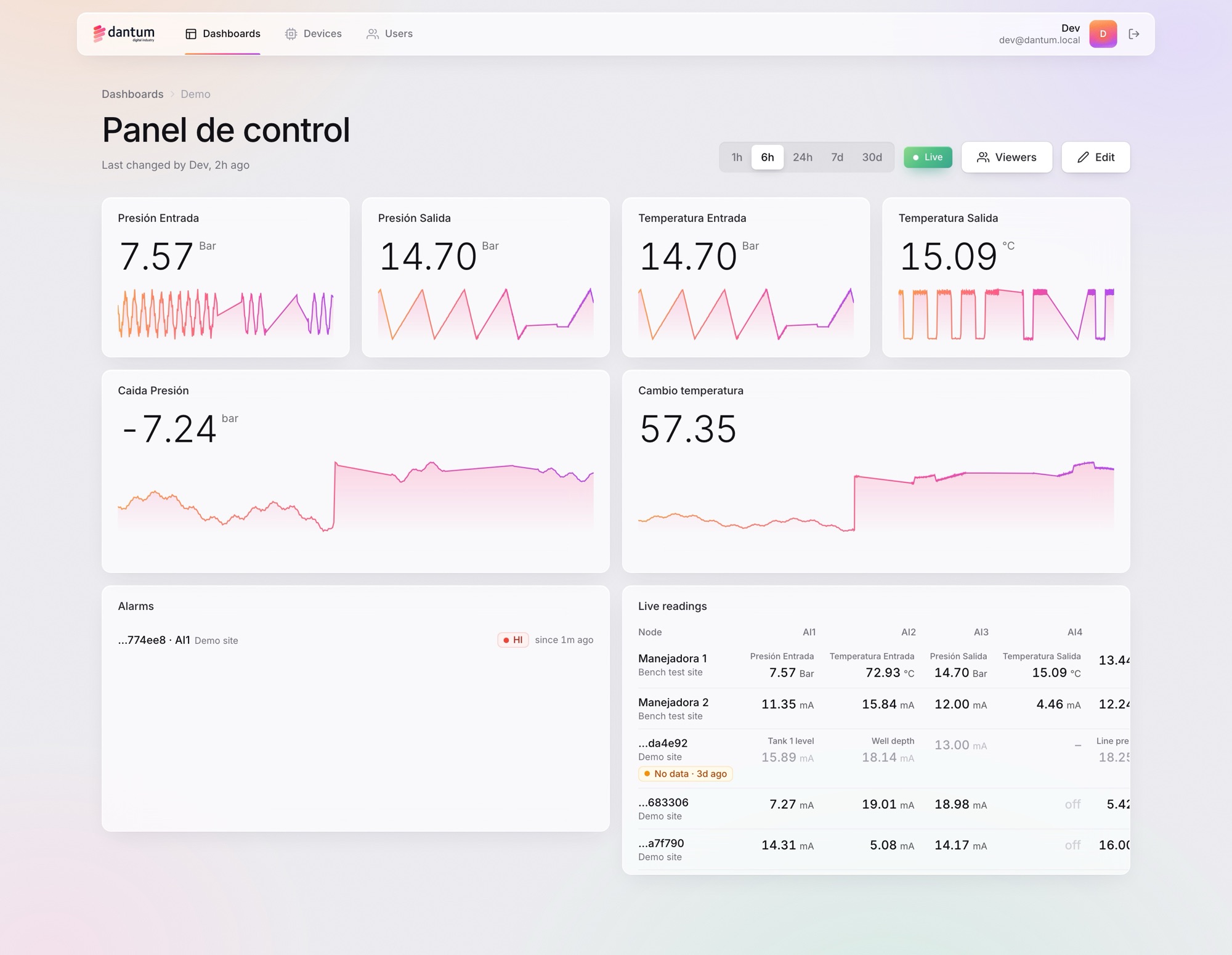Open the Devices tab
The image size is (1232, 955).
[314, 34]
